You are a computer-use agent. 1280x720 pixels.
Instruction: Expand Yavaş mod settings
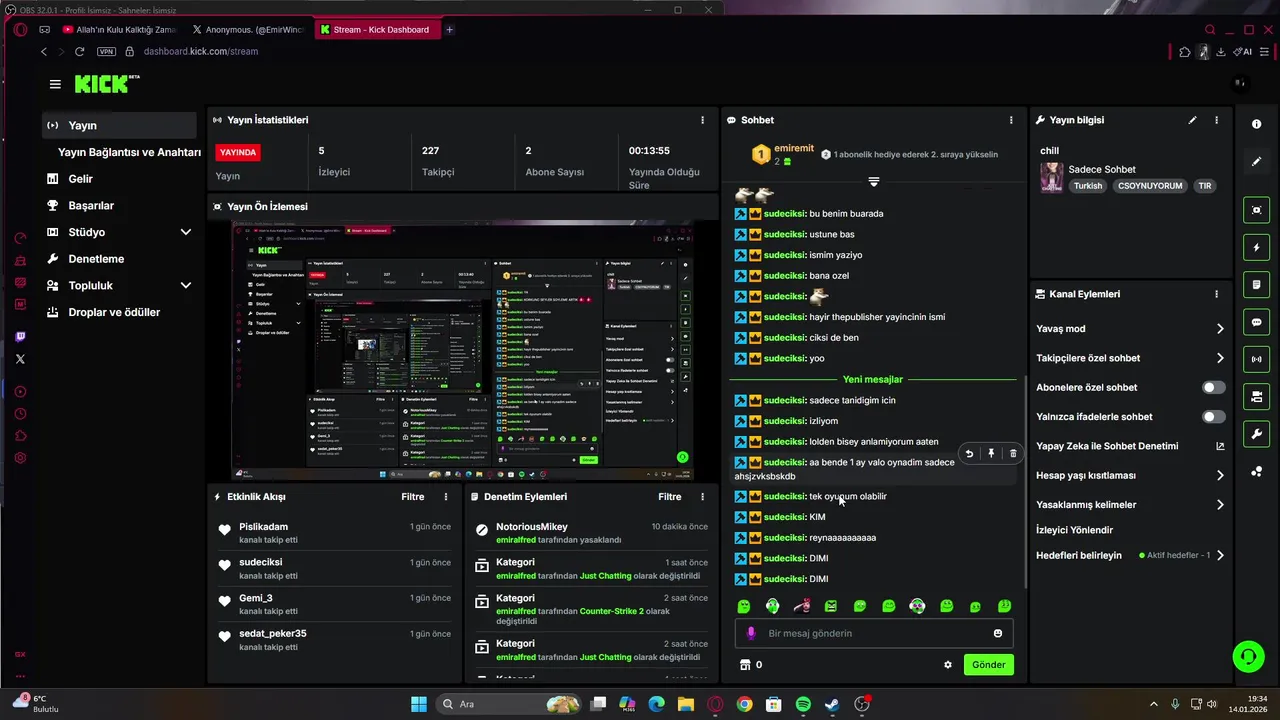coord(1220,329)
